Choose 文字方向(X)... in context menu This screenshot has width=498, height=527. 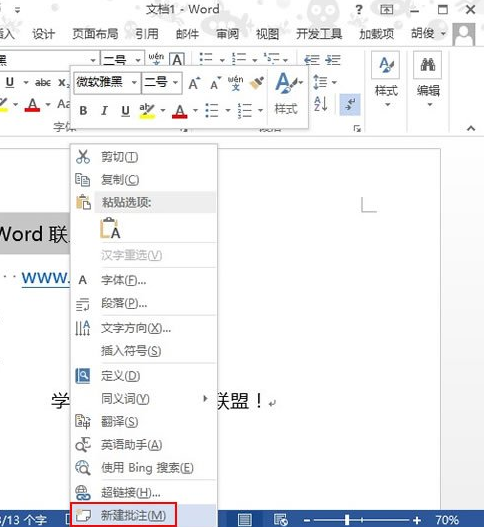click(143, 328)
